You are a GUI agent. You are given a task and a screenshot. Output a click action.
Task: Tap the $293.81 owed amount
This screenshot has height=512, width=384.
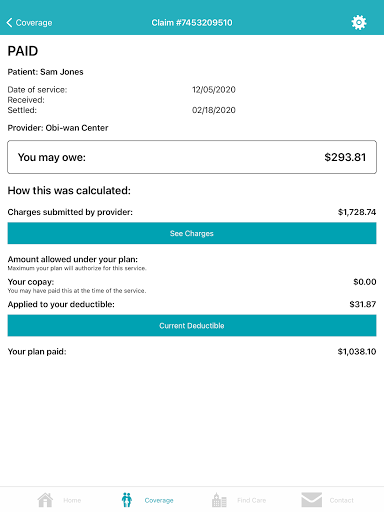345,157
